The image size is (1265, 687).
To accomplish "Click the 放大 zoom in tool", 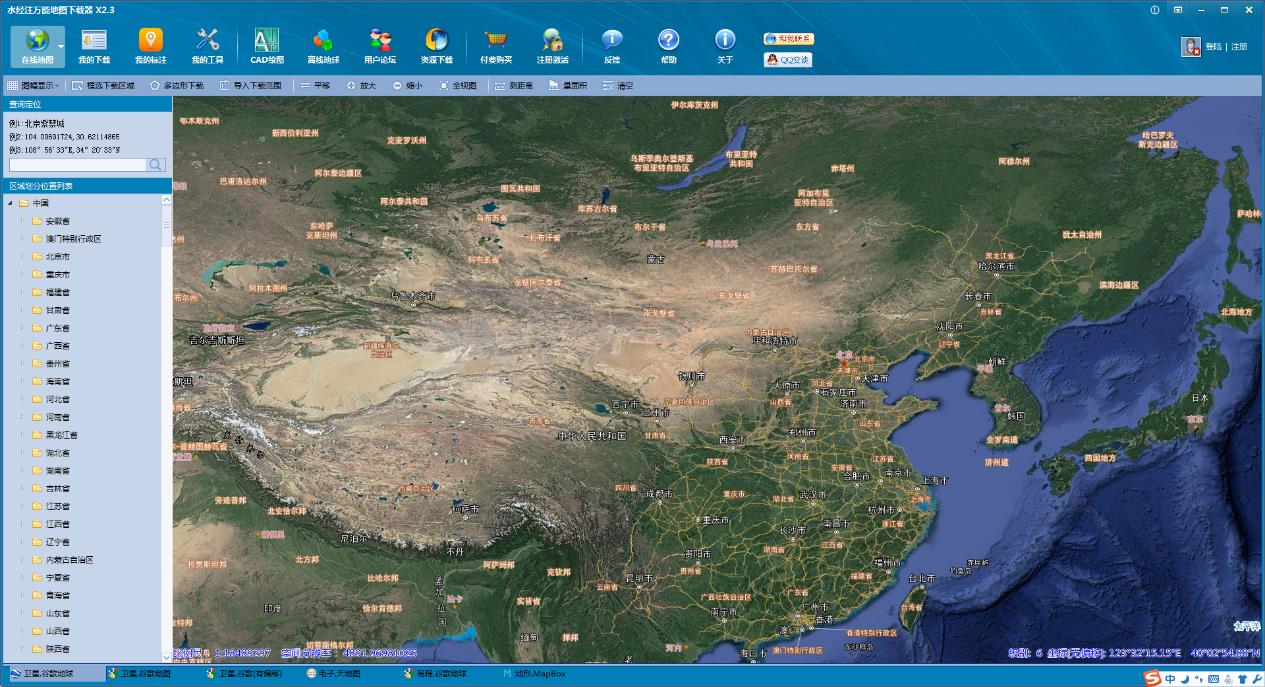I will tap(361, 86).
